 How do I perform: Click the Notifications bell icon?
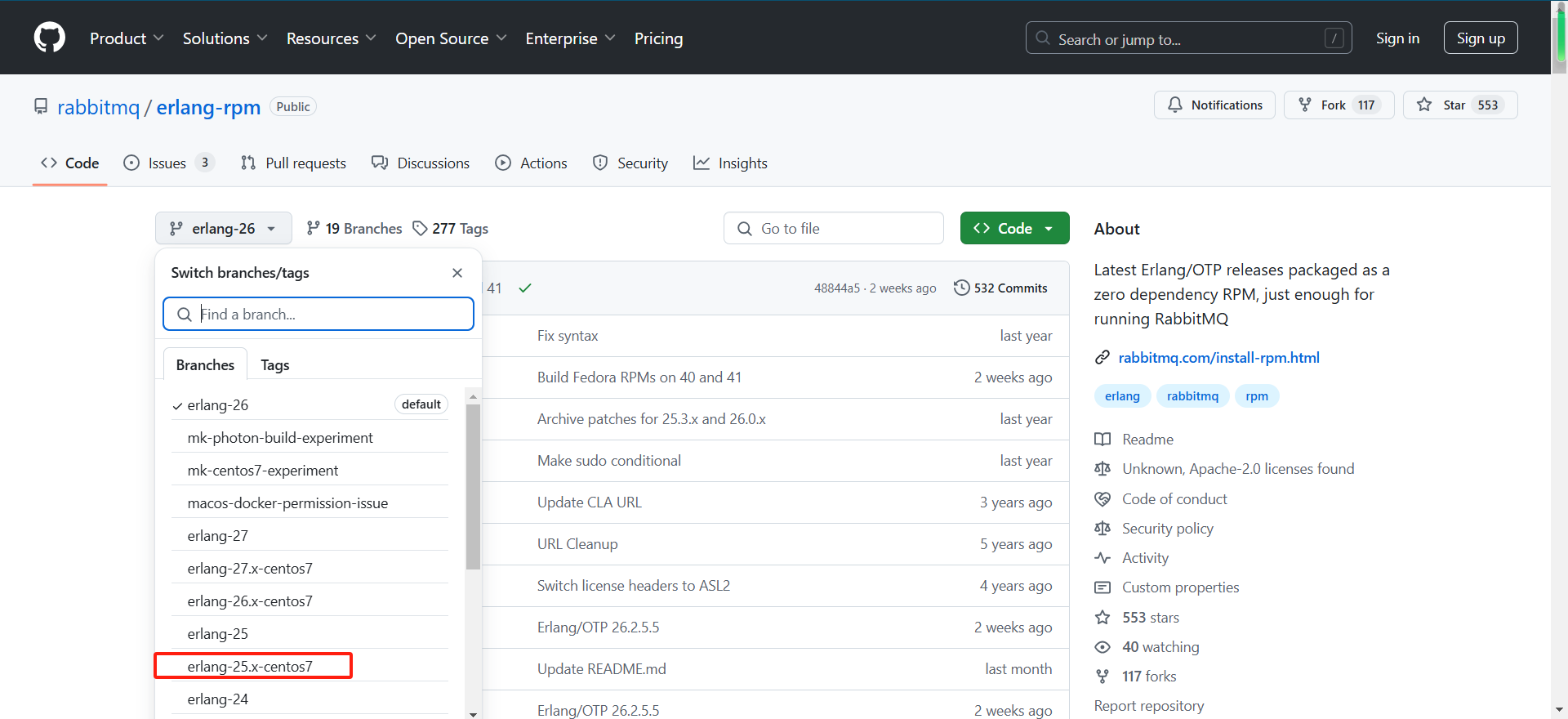[x=1175, y=105]
